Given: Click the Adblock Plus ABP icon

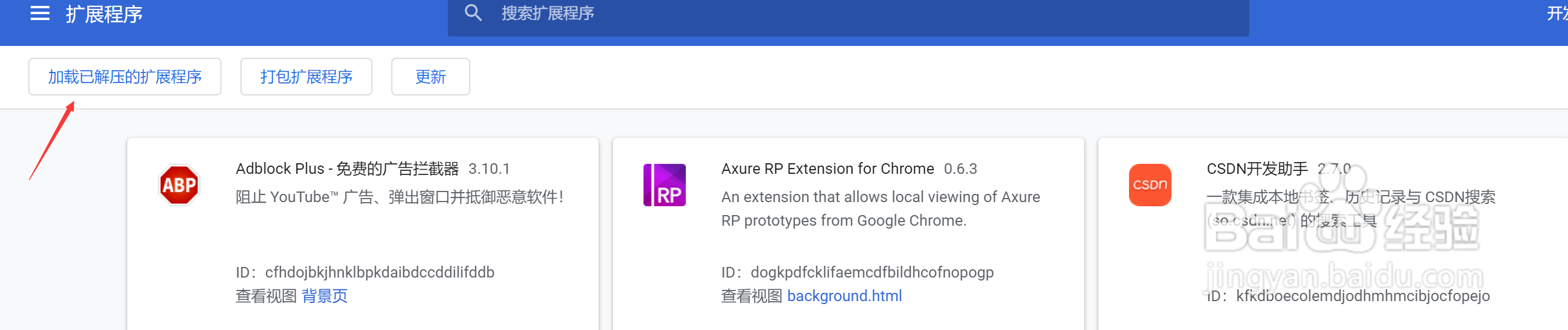Looking at the screenshot, I should [x=179, y=185].
